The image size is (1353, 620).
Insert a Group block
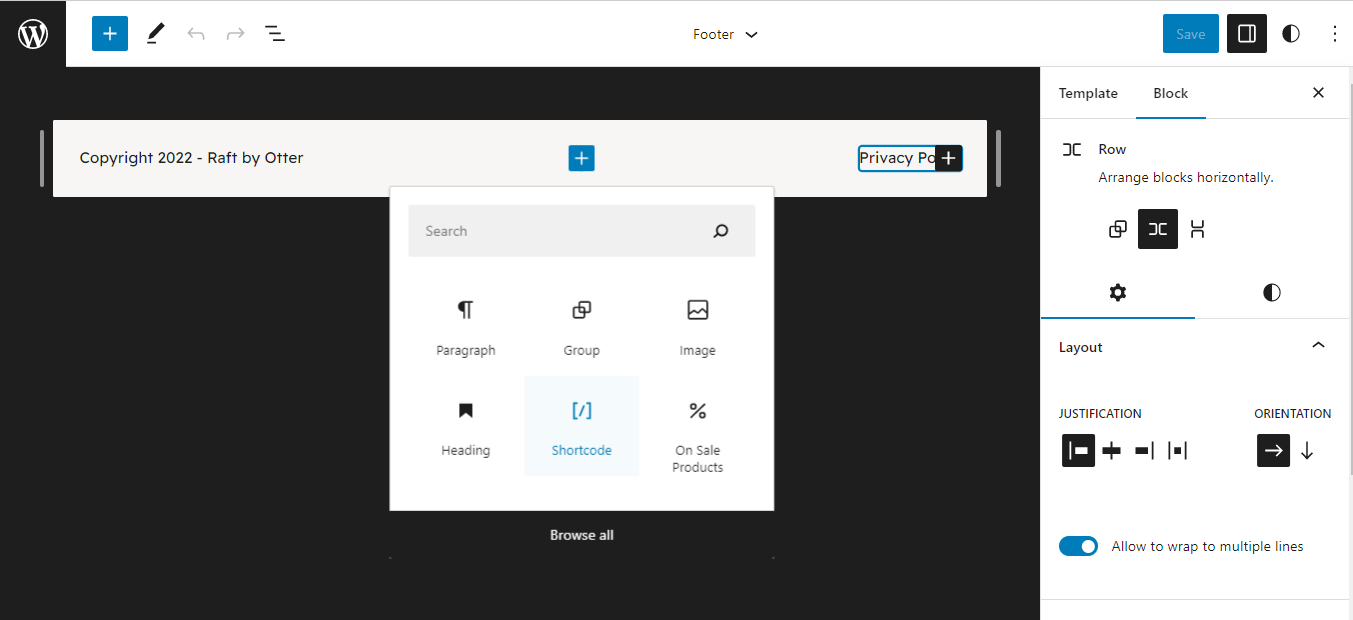point(581,325)
